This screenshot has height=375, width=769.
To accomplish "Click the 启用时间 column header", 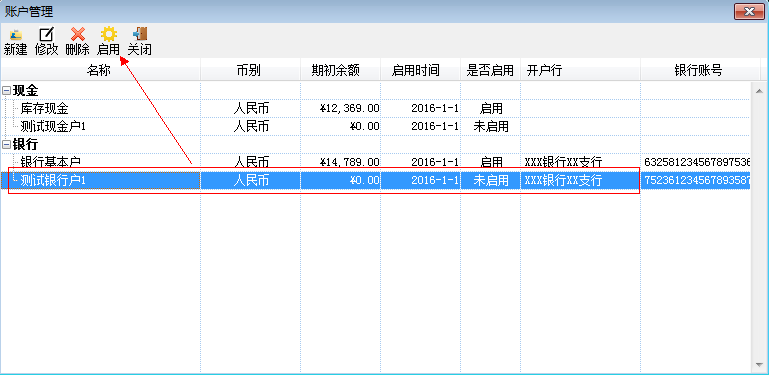I will point(420,71).
